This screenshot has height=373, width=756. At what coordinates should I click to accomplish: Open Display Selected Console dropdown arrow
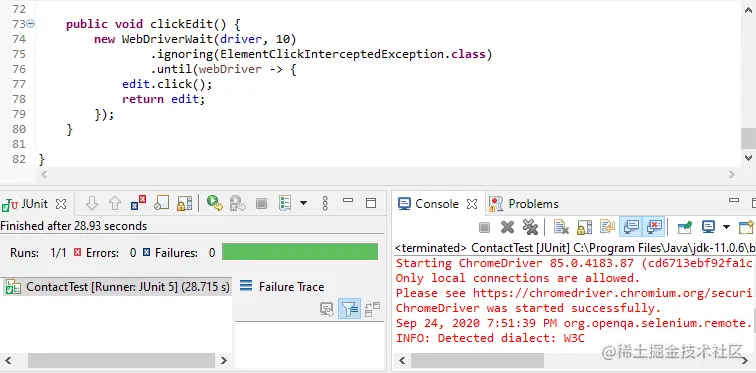click(x=726, y=226)
